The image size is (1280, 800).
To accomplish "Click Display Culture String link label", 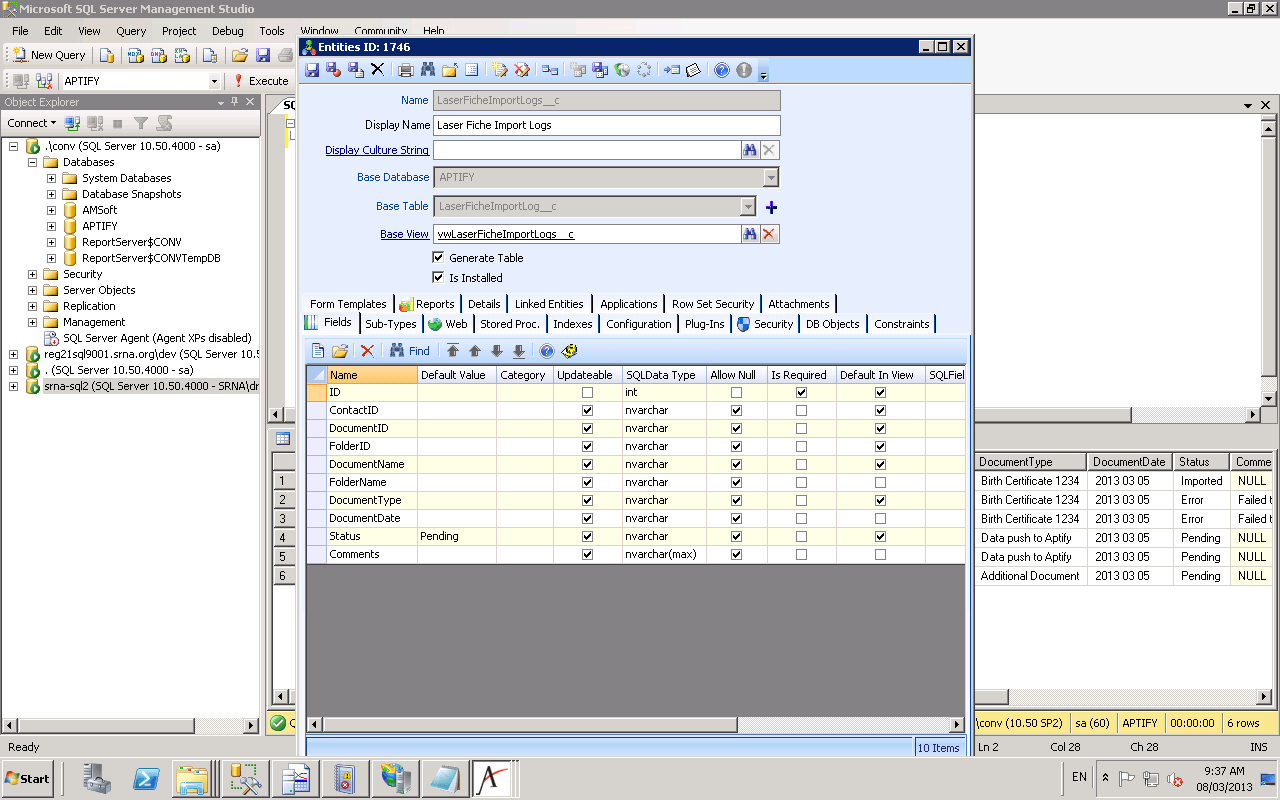I will [377, 150].
